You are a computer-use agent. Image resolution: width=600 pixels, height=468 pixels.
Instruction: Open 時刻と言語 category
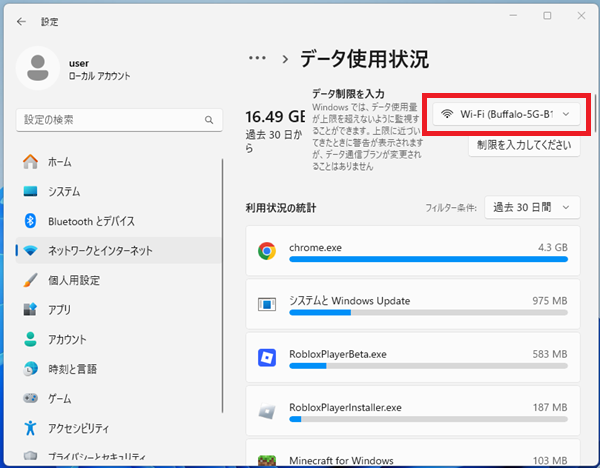pos(119,369)
